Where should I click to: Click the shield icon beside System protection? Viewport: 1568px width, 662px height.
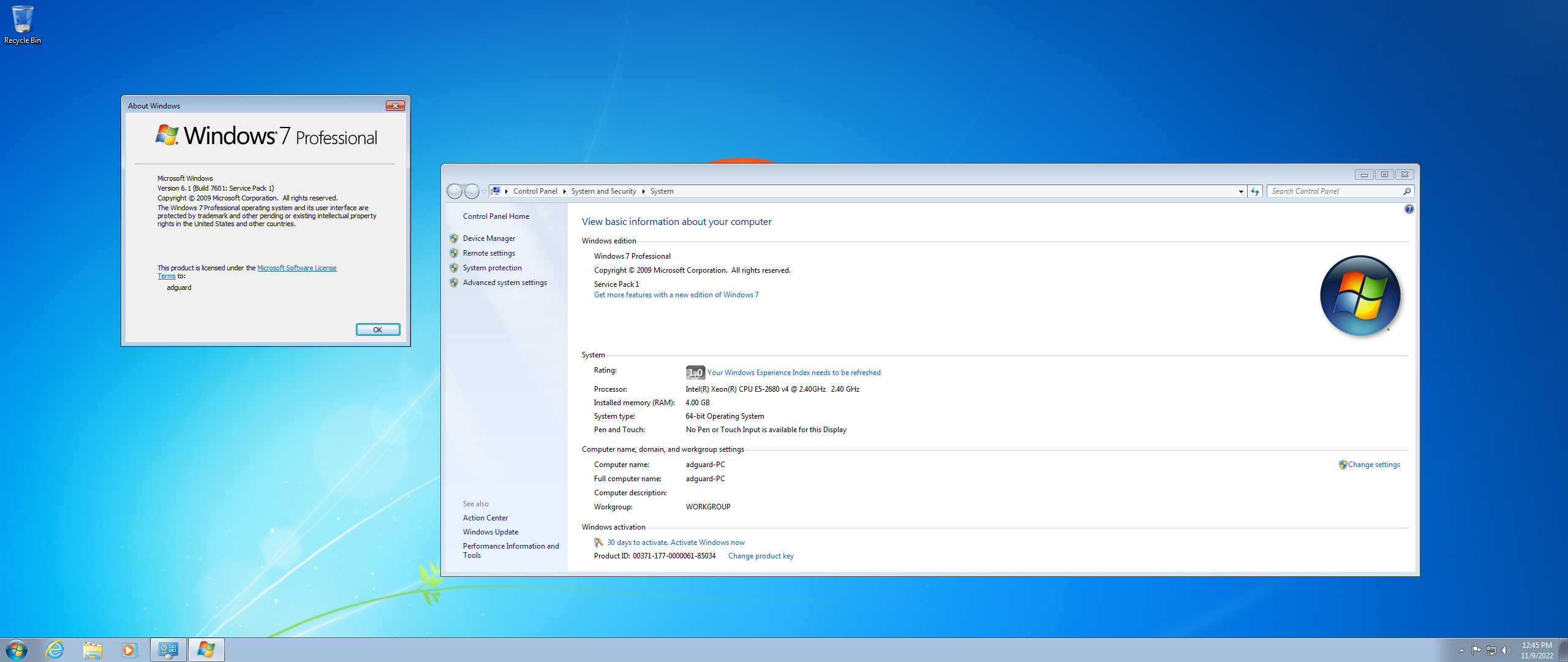[454, 268]
